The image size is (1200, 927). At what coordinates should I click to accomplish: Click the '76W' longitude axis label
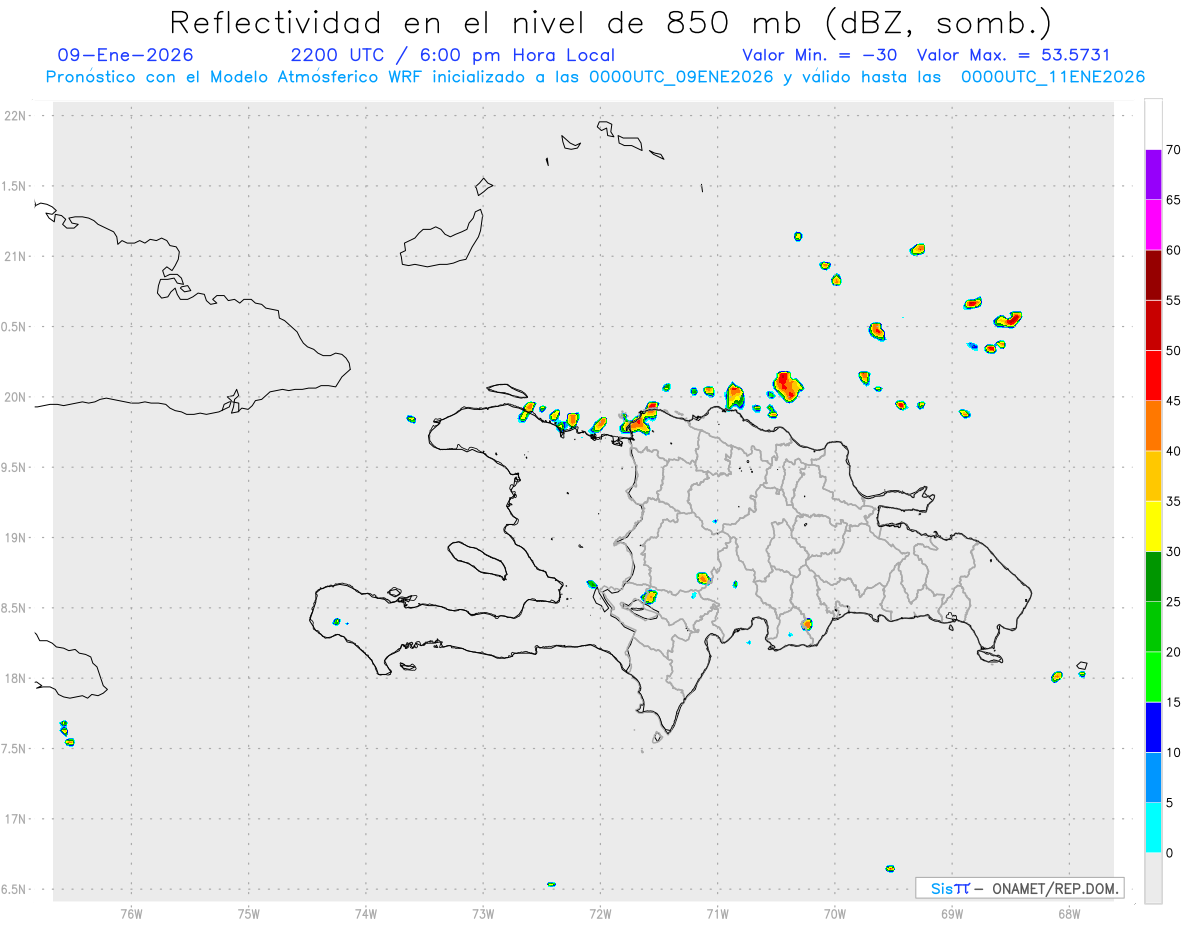pyautogui.click(x=131, y=914)
